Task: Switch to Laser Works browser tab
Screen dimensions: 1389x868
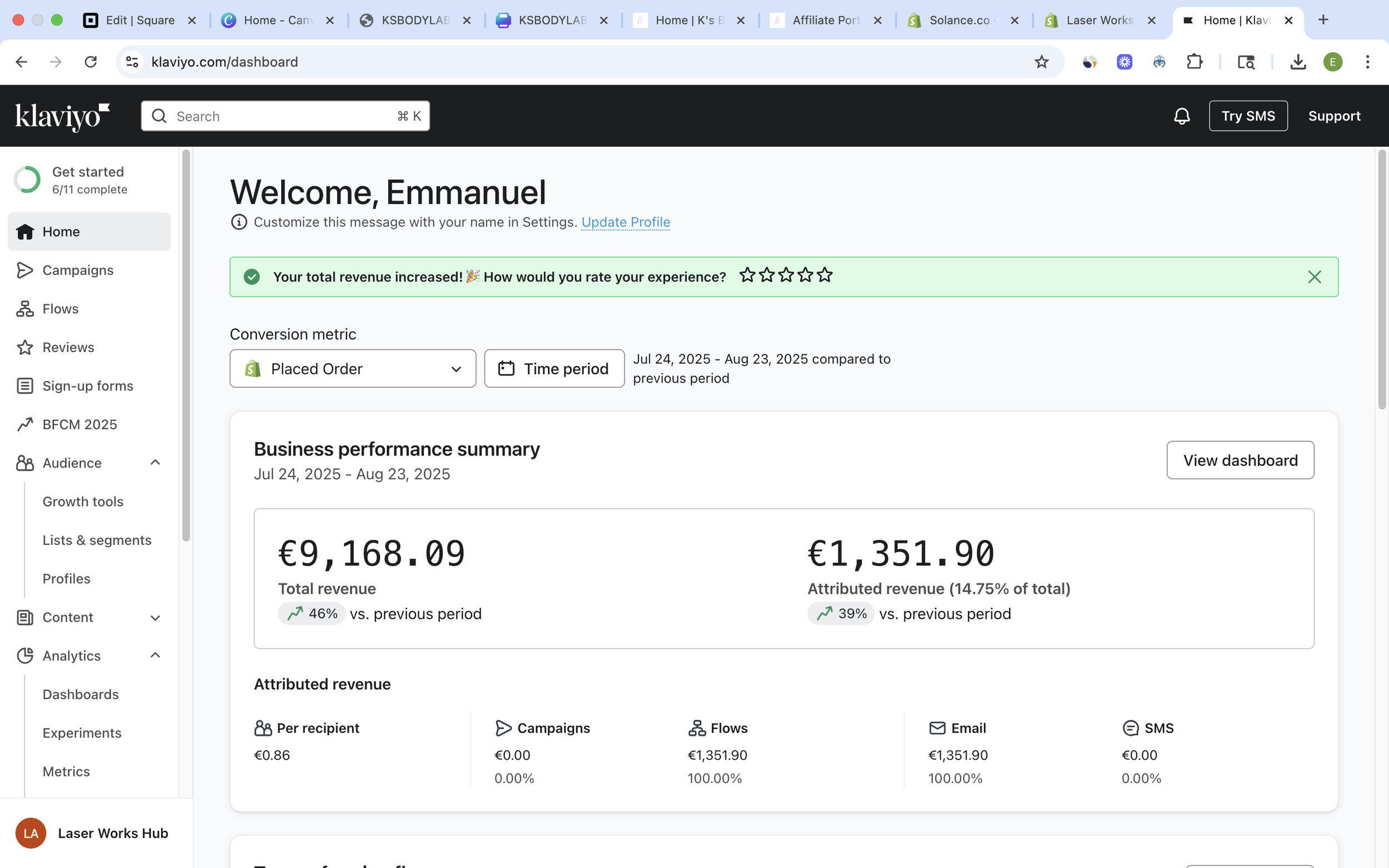Action: click(x=1099, y=20)
